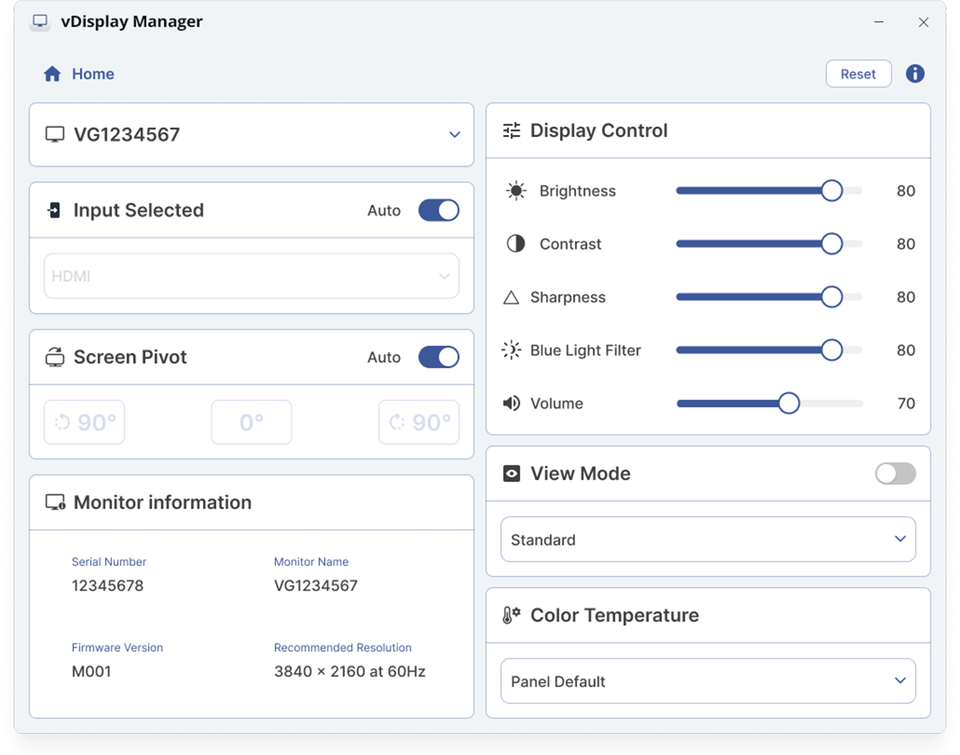This screenshot has width=960, height=755.
Task: Click the Home house icon
Action: coord(52,74)
